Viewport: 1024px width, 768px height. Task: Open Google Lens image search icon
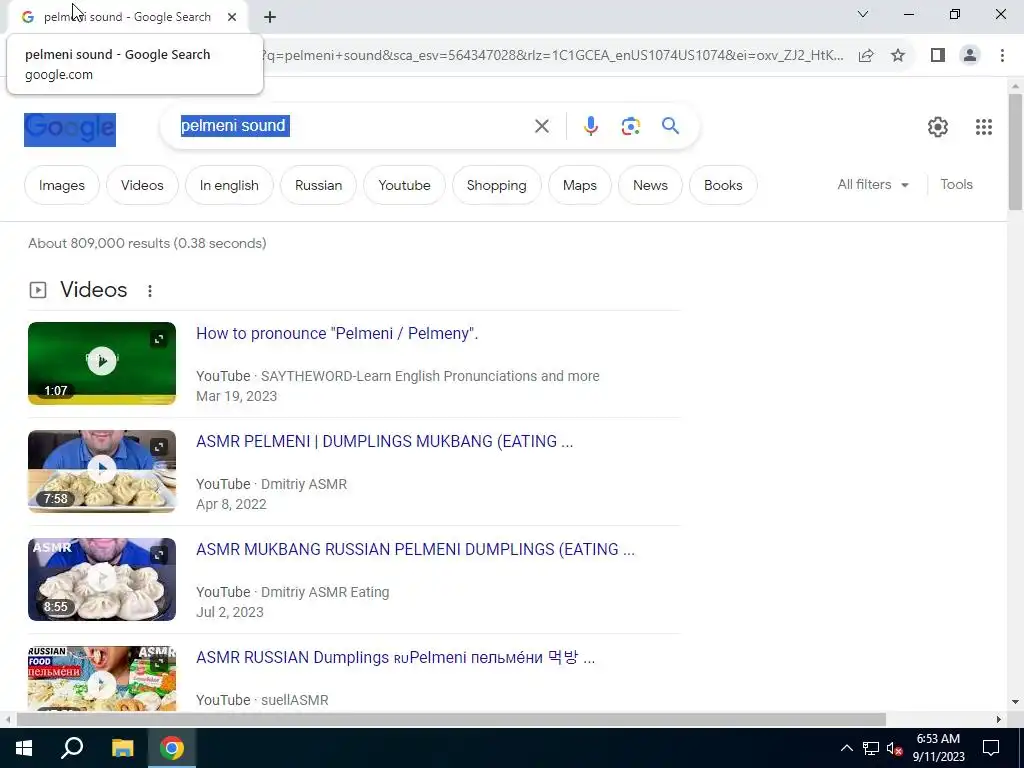coord(630,126)
